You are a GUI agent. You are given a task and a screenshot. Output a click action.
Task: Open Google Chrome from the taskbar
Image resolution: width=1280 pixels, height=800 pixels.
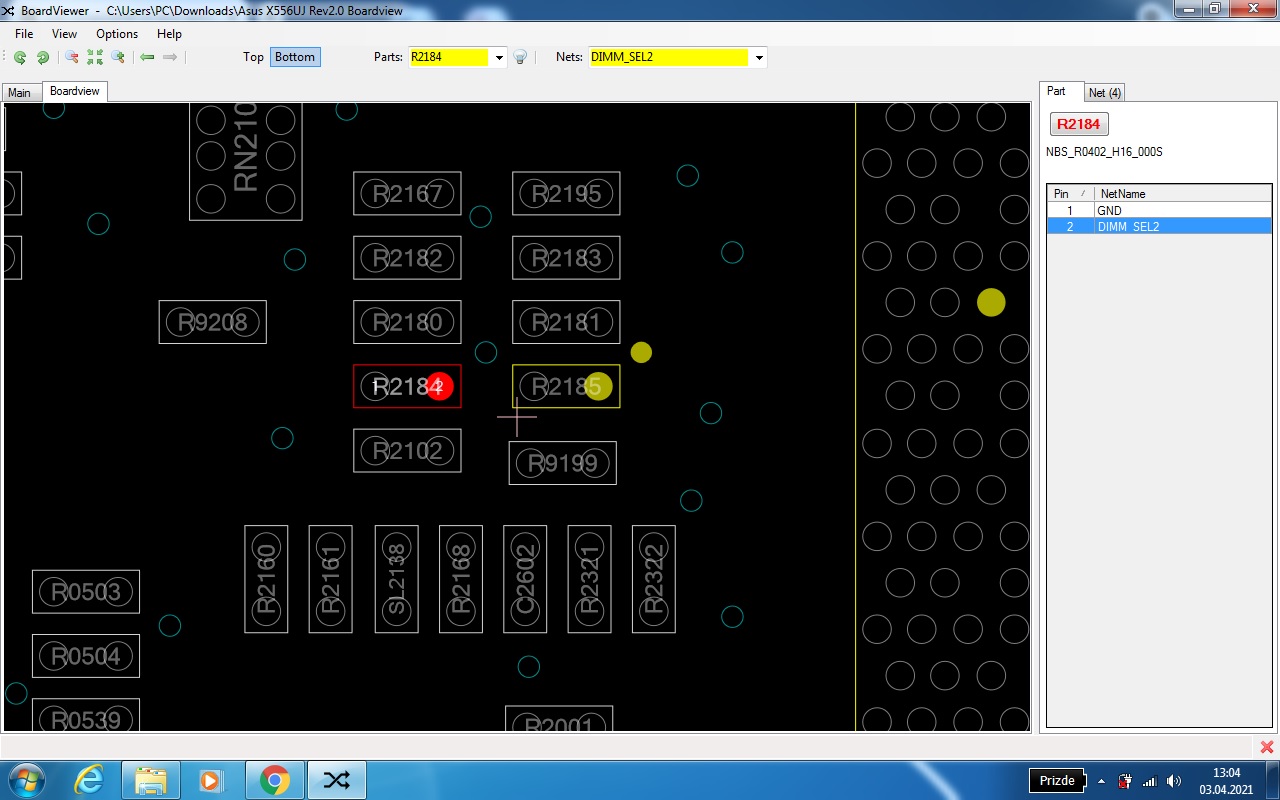[274, 780]
